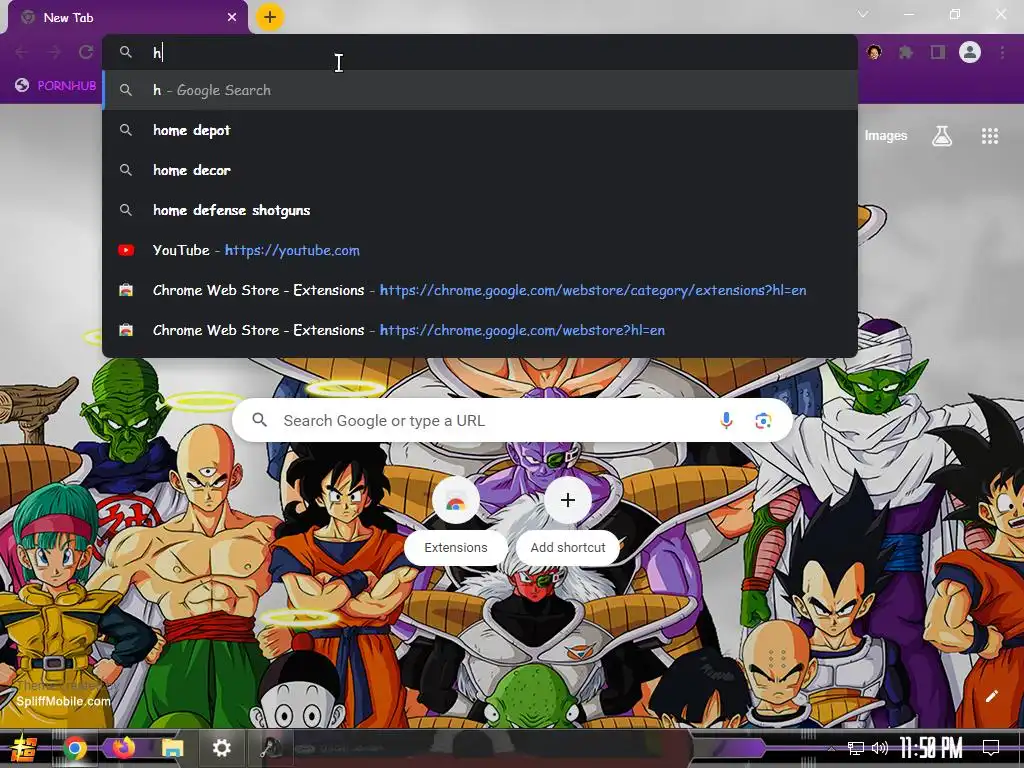Open the Chrome profile avatar

click(x=970, y=52)
